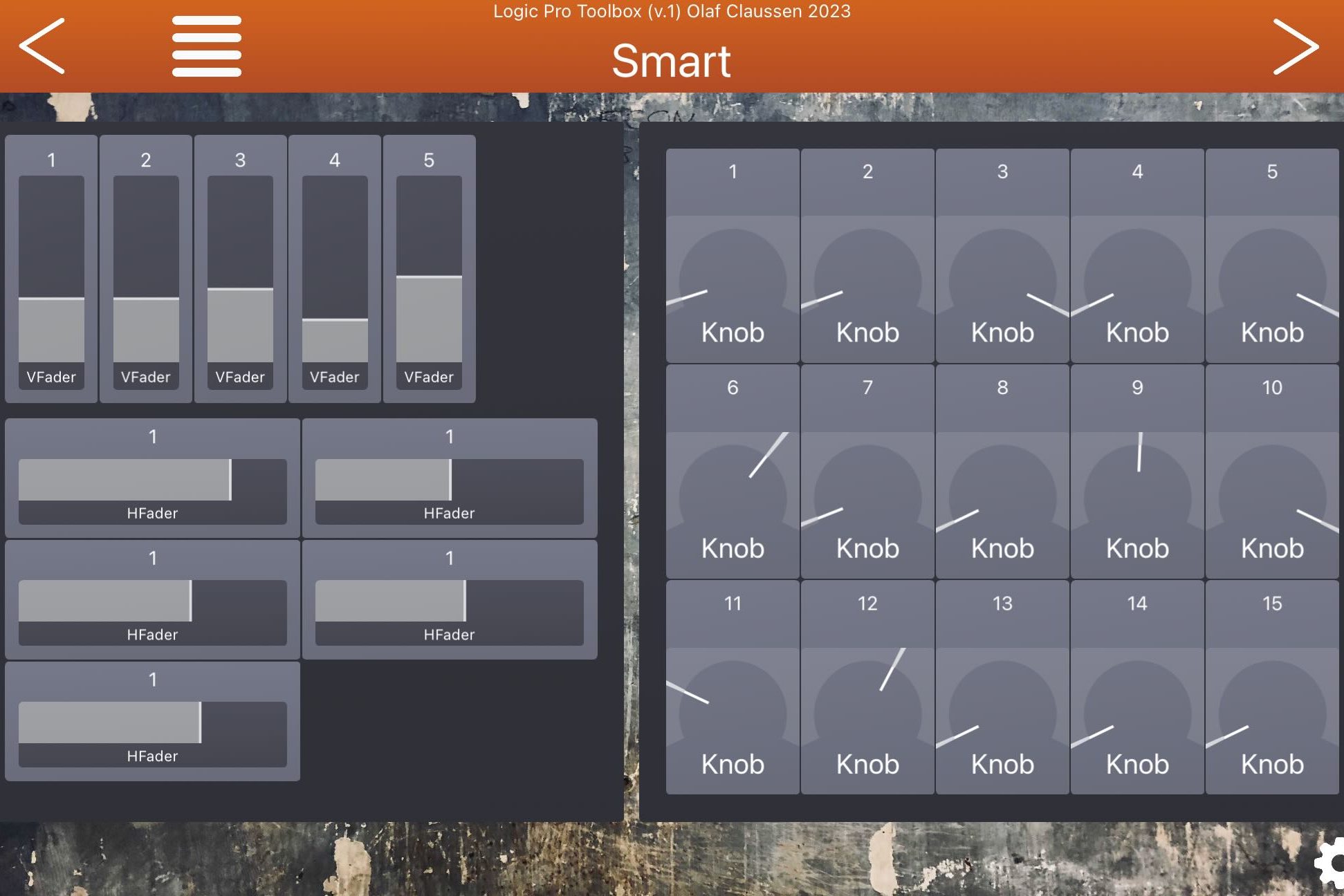Screen dimensions: 1344x896
Task: Click the Smart page title
Action: pos(671,61)
